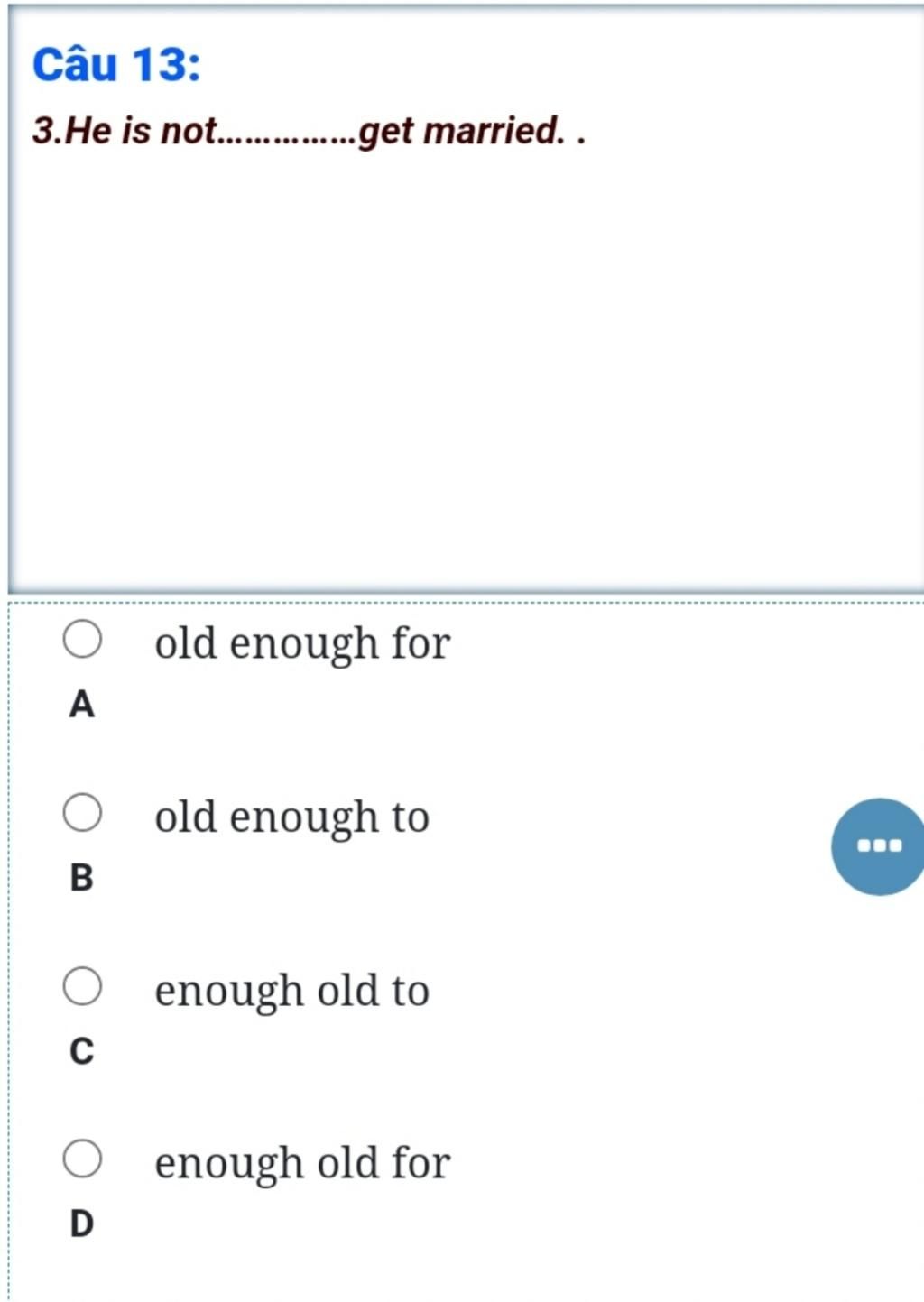Mark the radio for 'enough old for'
This screenshot has width=924, height=1302.
pyautogui.click(x=82, y=1159)
